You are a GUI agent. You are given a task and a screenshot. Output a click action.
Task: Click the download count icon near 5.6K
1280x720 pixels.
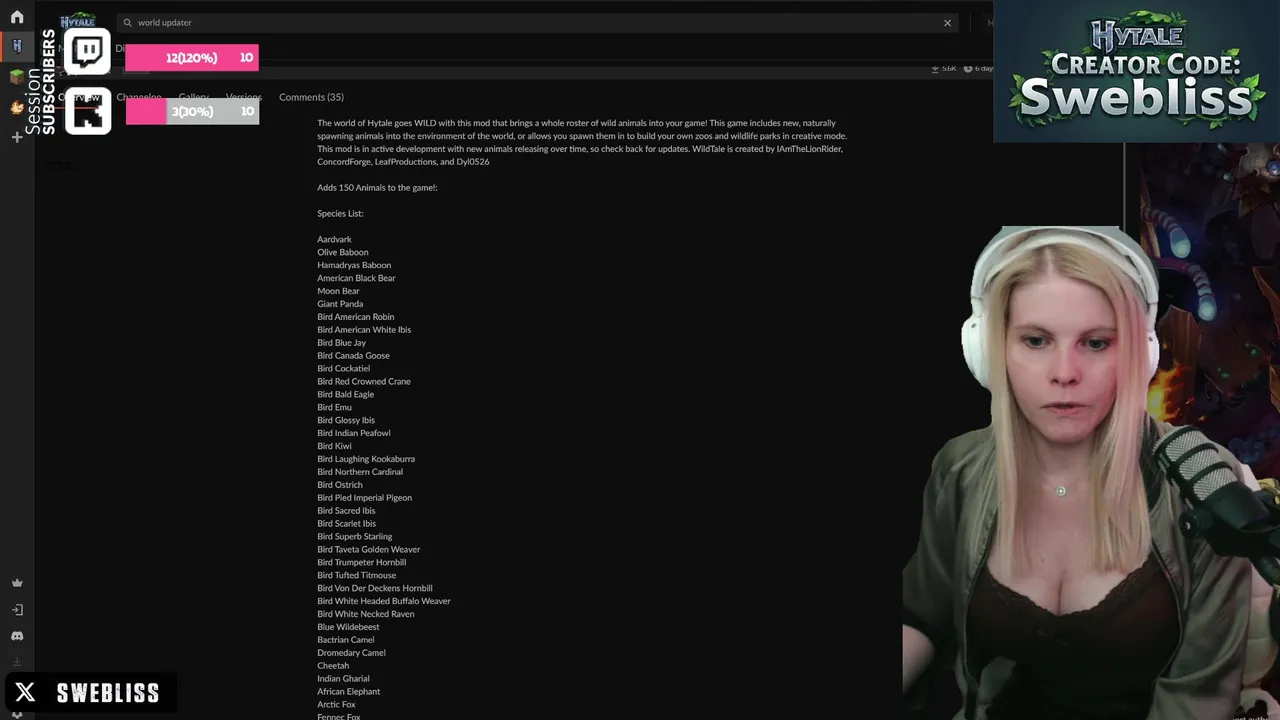(x=935, y=68)
